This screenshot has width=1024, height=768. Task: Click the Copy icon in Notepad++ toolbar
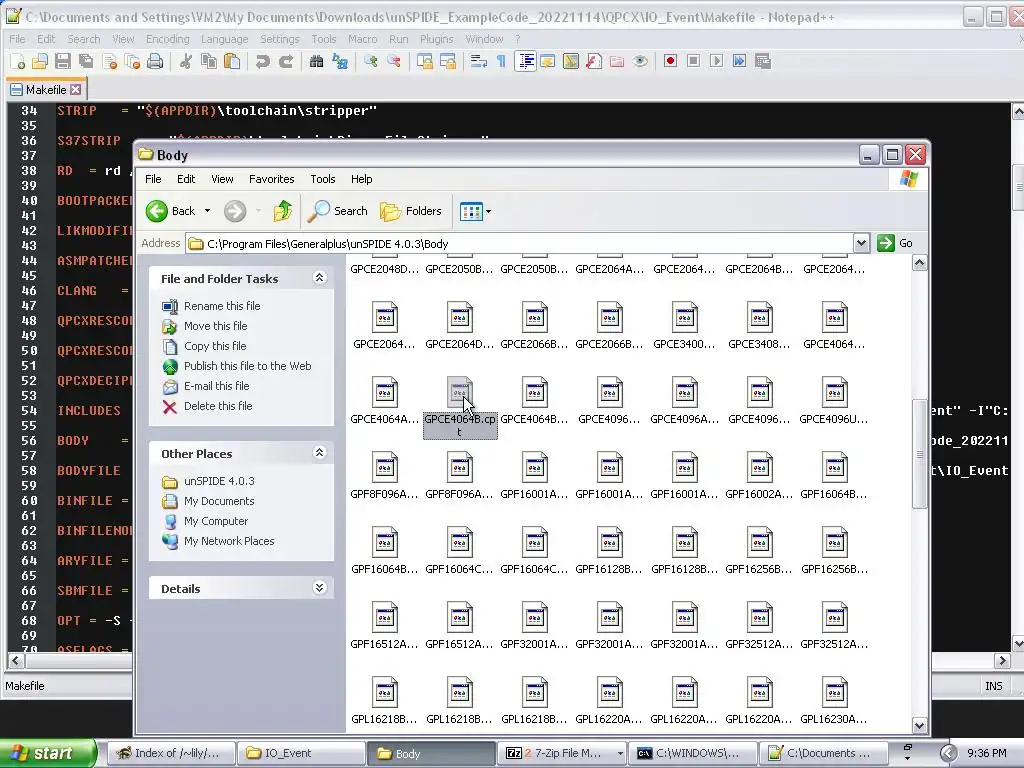(209, 61)
